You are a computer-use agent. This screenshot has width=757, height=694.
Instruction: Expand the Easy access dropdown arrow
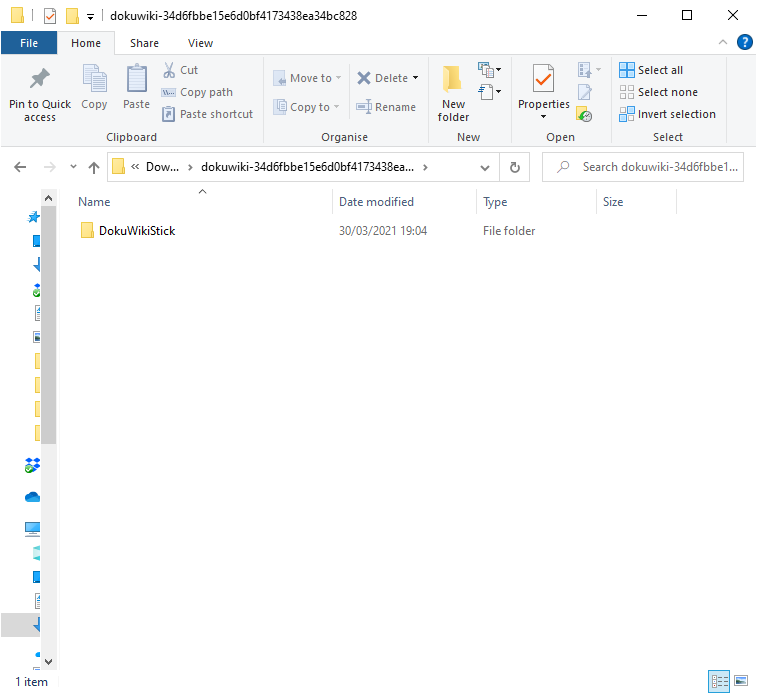point(498,91)
